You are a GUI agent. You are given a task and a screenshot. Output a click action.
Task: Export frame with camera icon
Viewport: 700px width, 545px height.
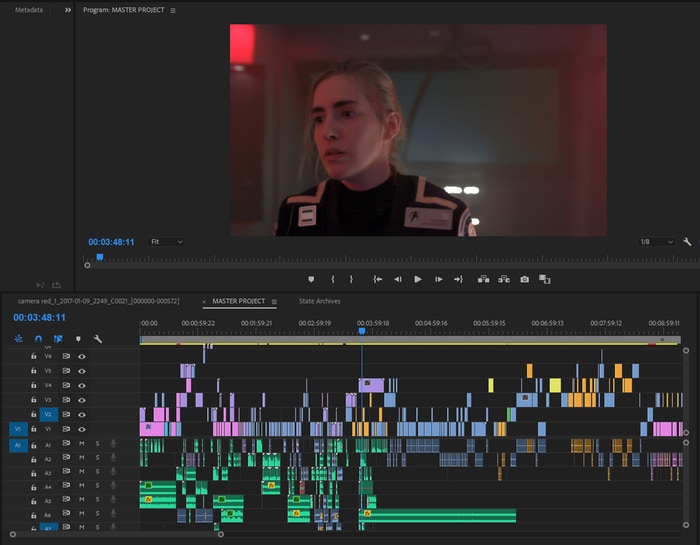(x=525, y=279)
